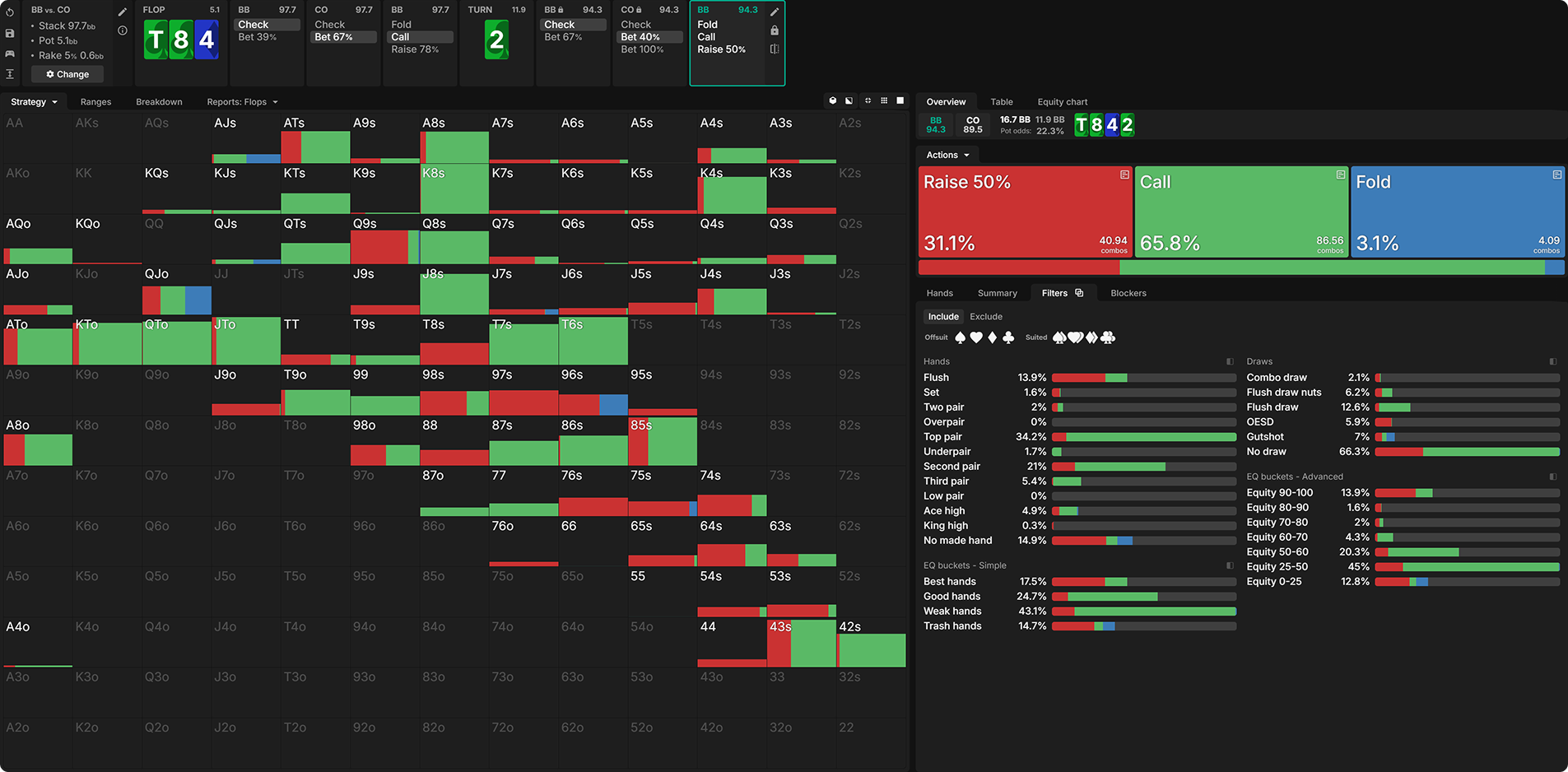Screen dimensions: 1568x772
Task: Click the grid view icon above the matrix
Action: [x=884, y=100]
